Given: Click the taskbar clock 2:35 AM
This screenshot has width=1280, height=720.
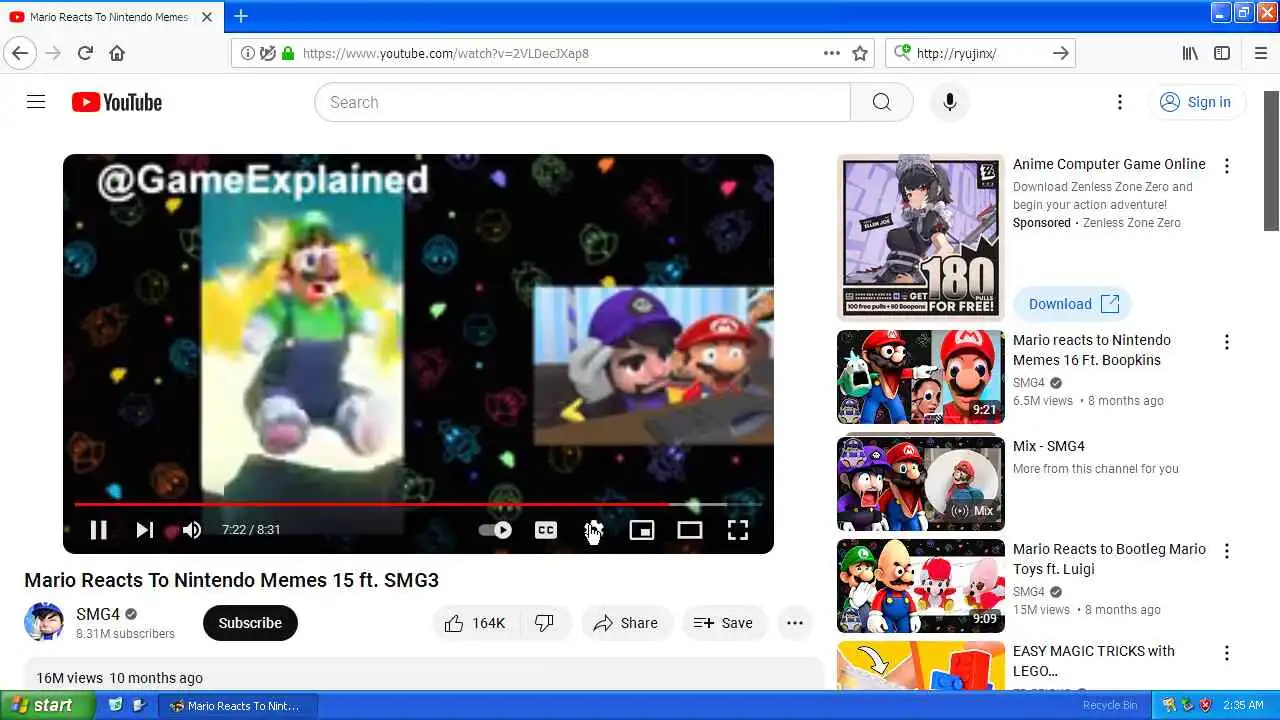Looking at the screenshot, I should 1243,705.
